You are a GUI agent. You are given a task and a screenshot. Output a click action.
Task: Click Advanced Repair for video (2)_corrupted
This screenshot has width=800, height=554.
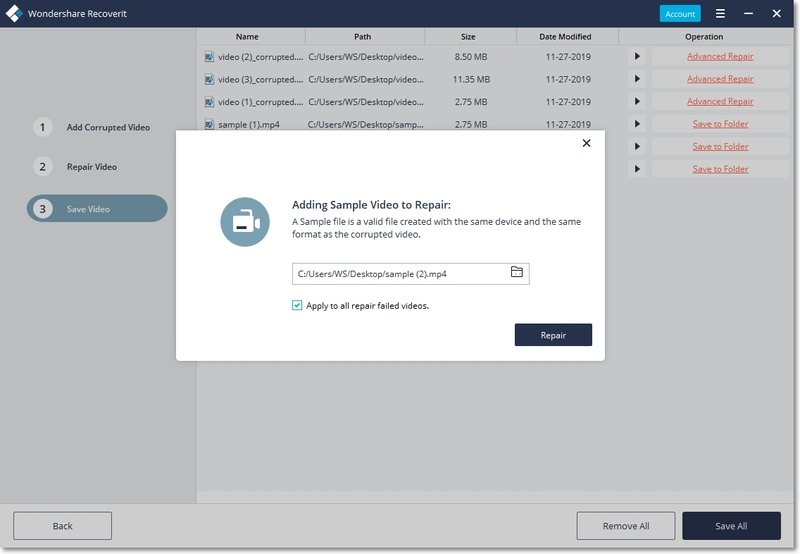point(720,57)
